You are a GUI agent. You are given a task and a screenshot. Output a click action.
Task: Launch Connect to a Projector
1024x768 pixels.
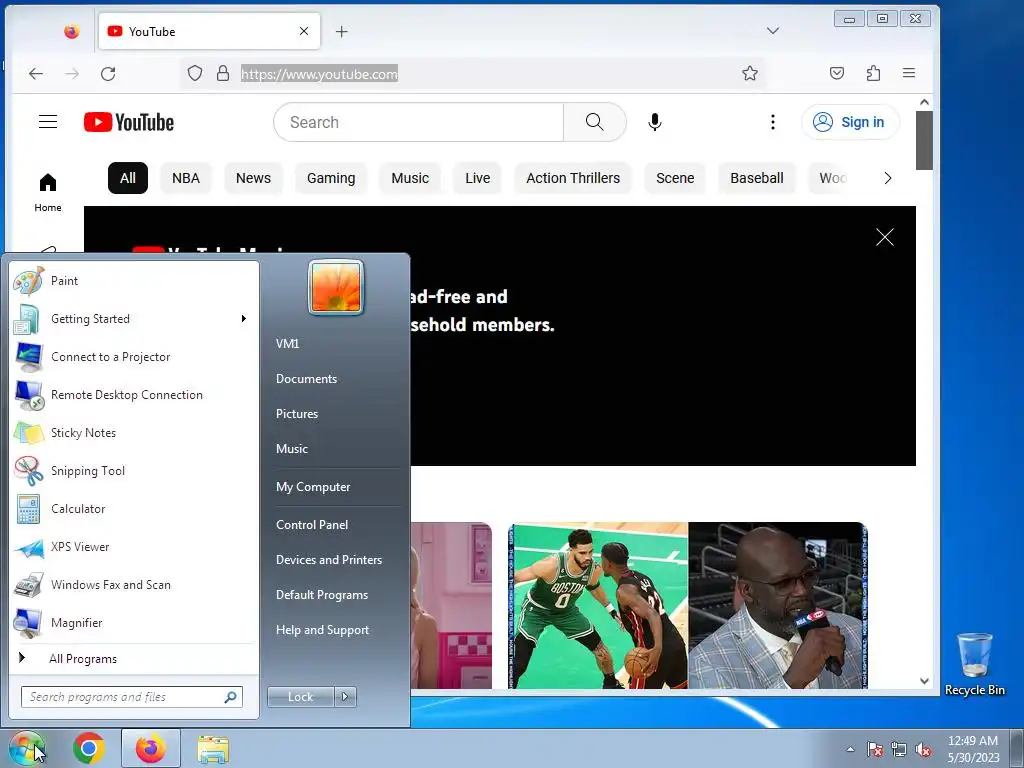point(134,357)
